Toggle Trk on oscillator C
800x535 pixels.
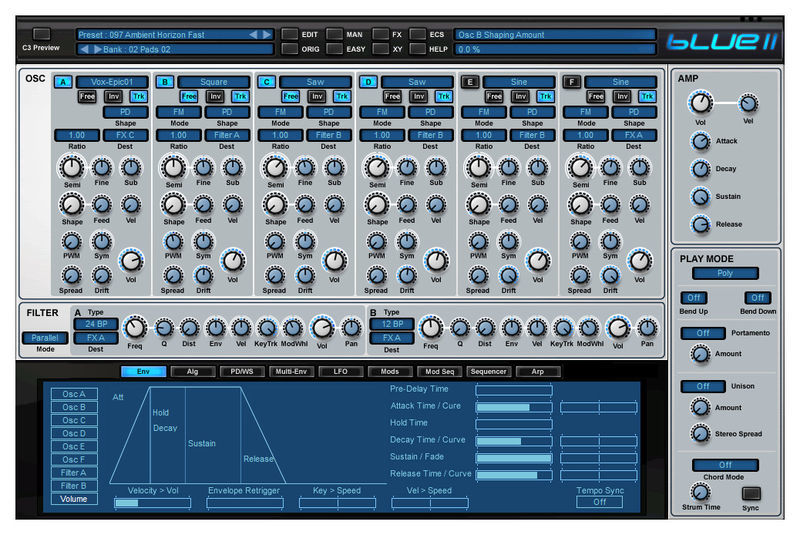pos(342,96)
